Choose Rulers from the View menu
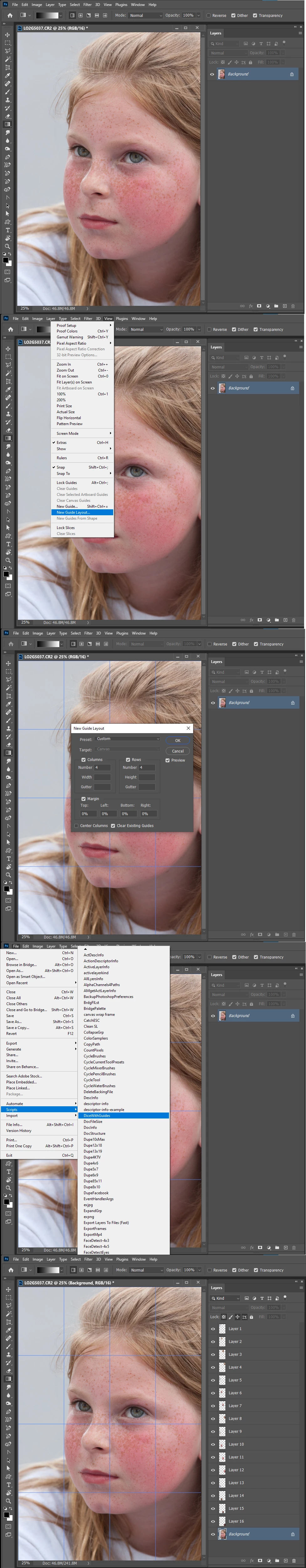This screenshot has width=306, height=1568. pos(82,458)
